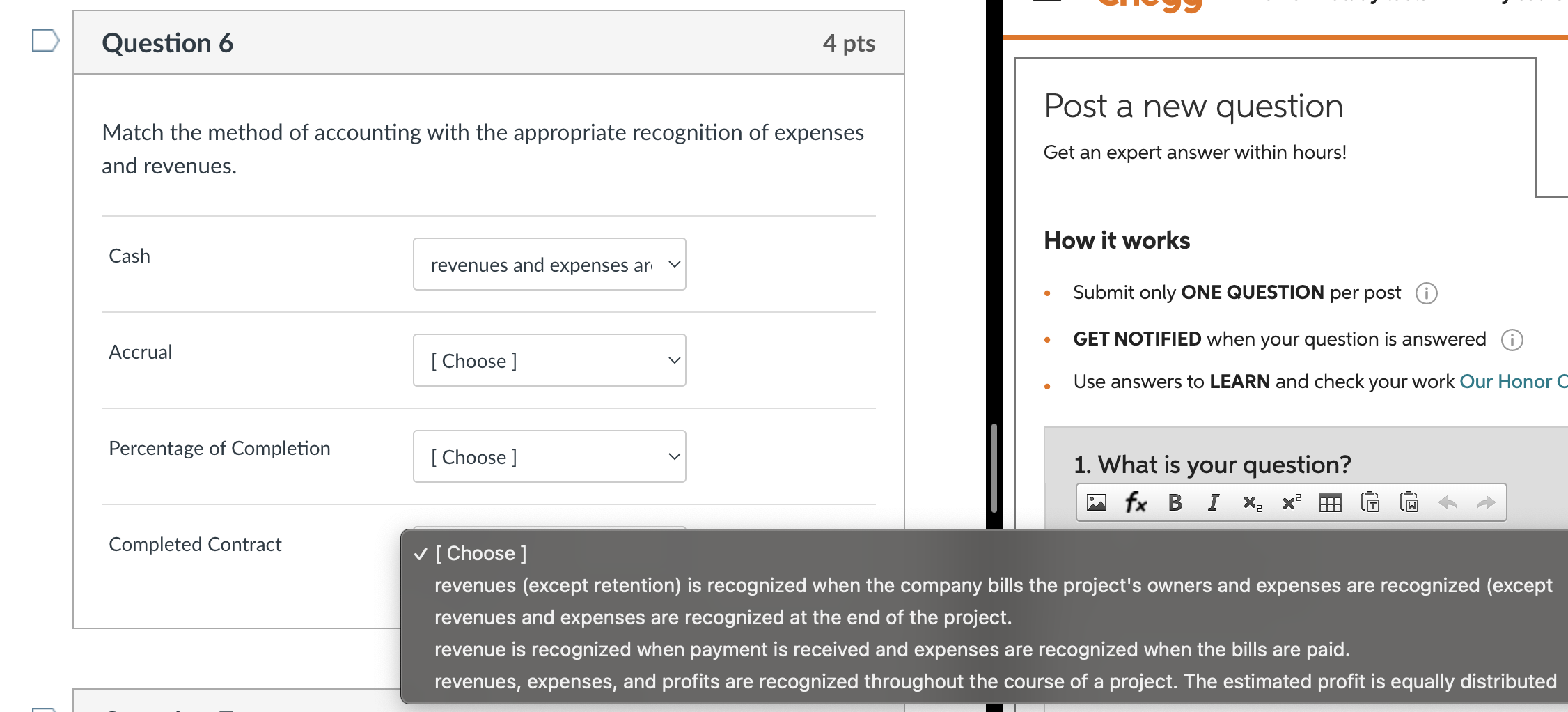The height and width of the screenshot is (712, 1568).
Task: Open the fx equation editor
Action: 1136,502
